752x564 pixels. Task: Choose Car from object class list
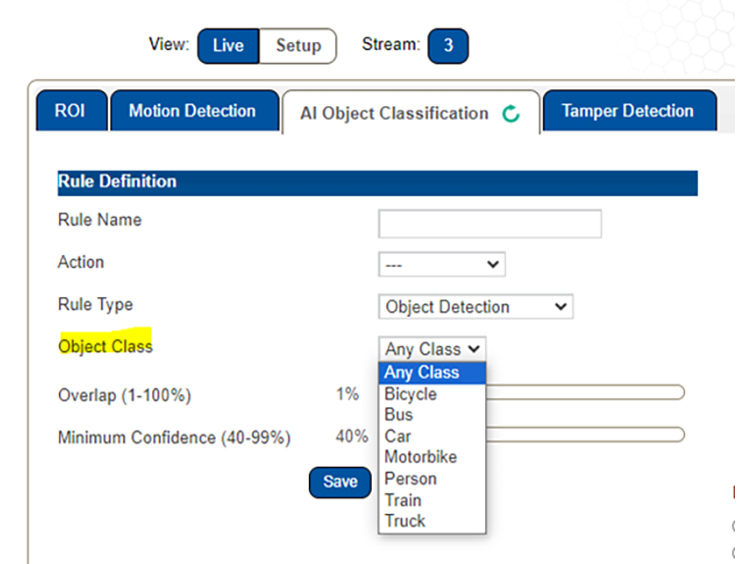398,436
